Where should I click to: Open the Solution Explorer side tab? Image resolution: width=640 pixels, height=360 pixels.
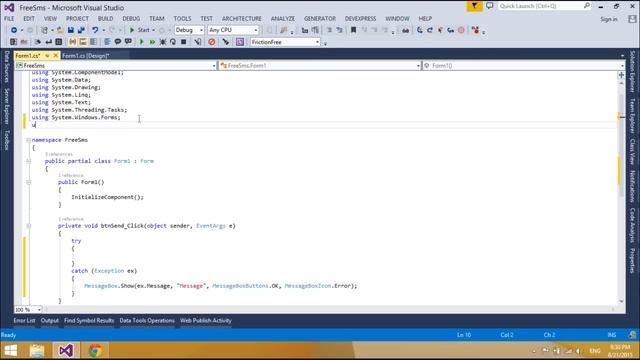pyautogui.click(x=632, y=71)
